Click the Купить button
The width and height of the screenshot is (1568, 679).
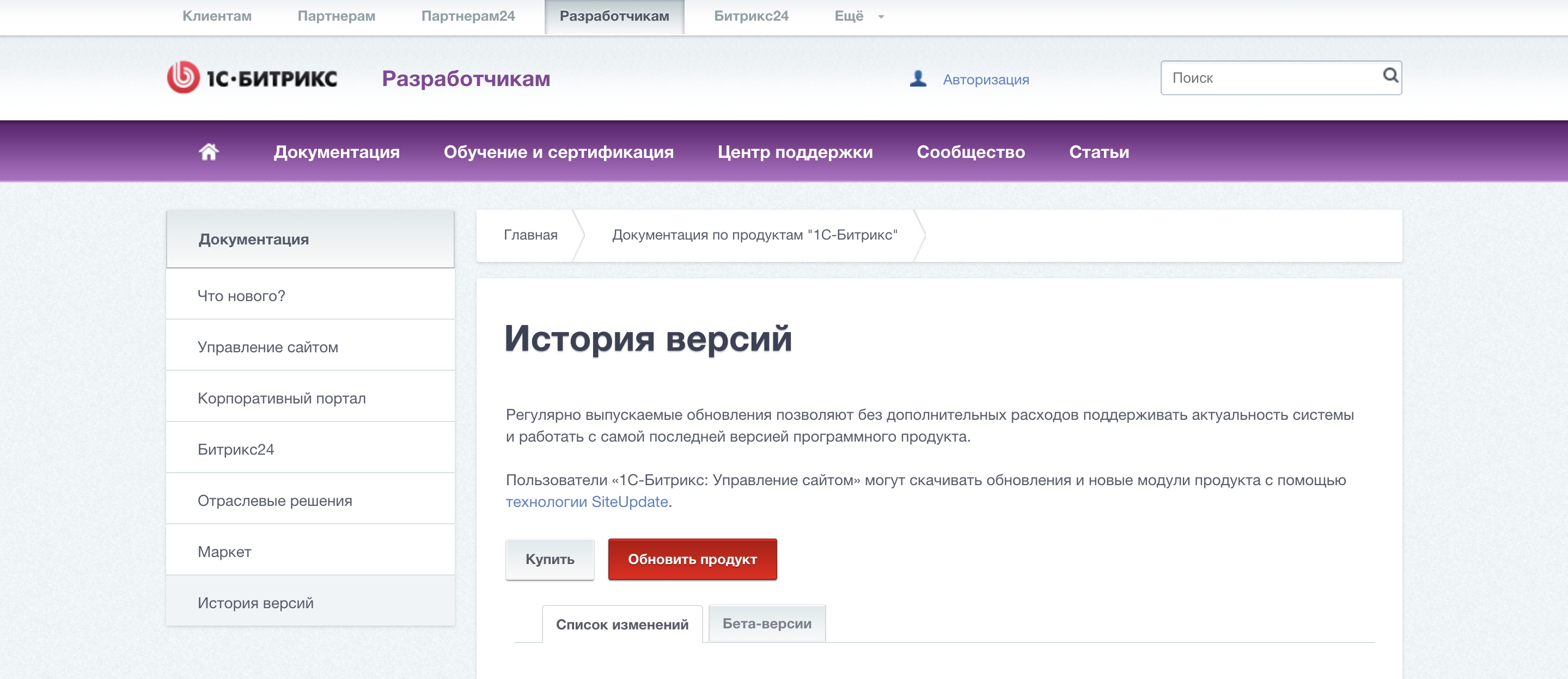point(550,559)
